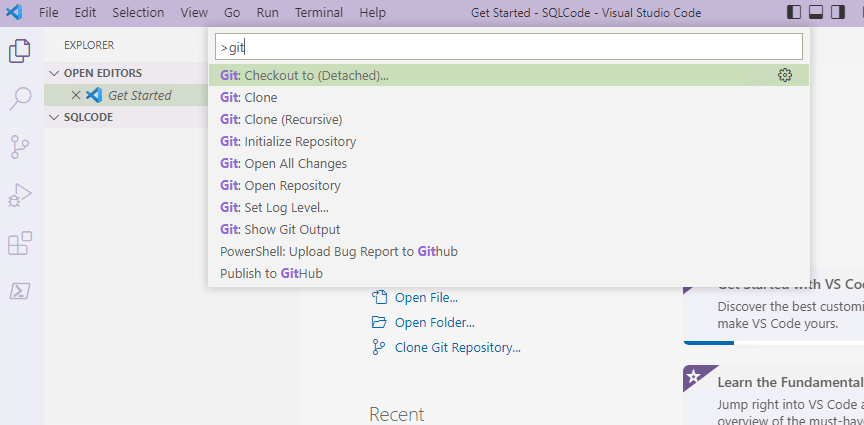Click the Open Folder link
This screenshot has width=864, height=425.
click(x=434, y=322)
